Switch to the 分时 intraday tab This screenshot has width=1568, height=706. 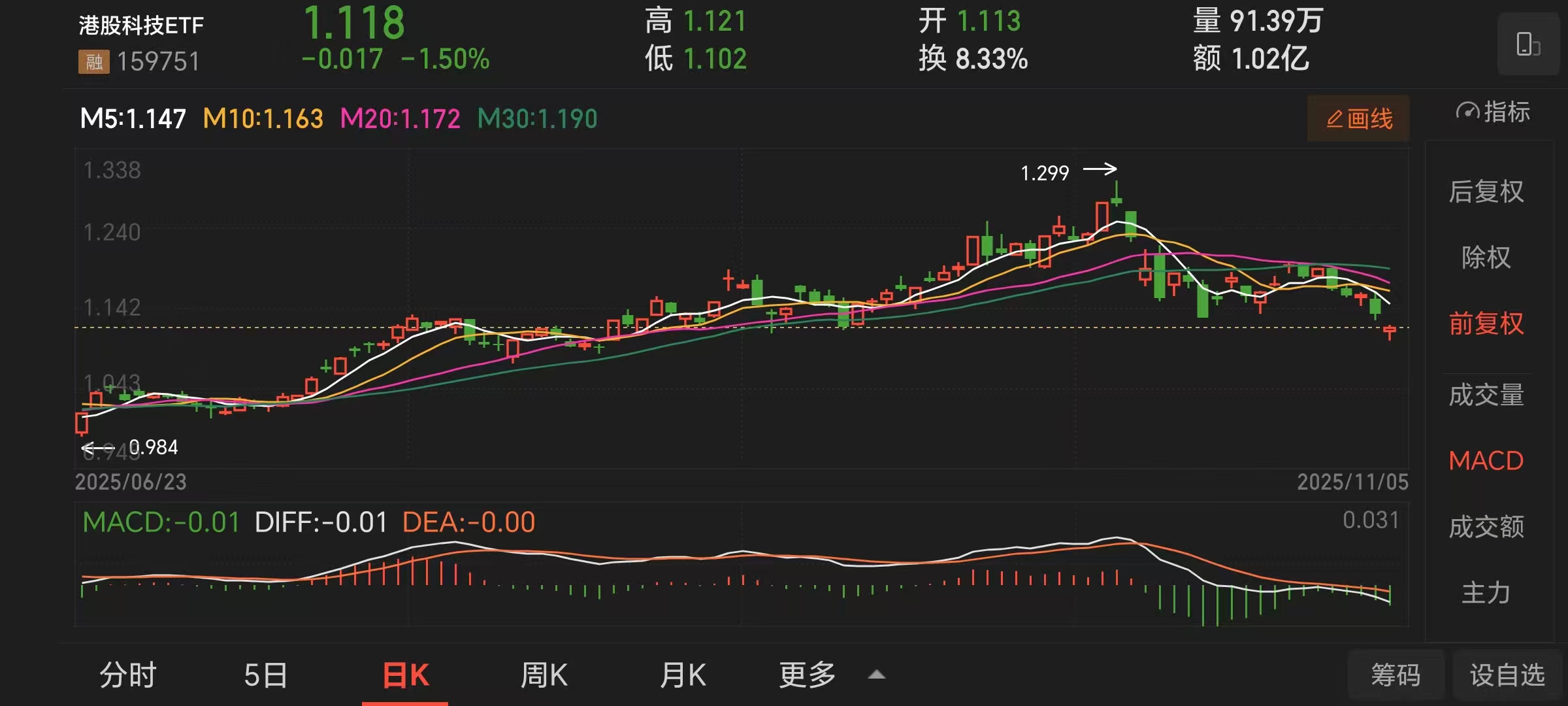click(x=128, y=675)
